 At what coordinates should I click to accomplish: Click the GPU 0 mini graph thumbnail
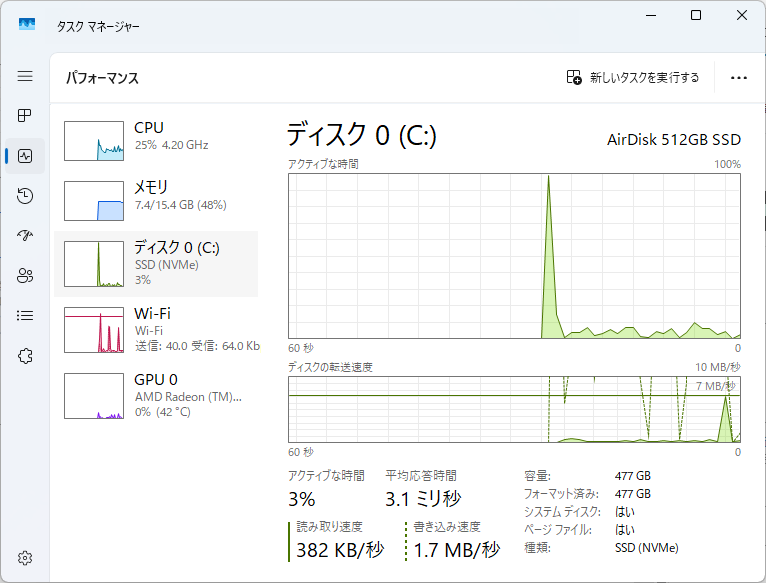coord(94,396)
